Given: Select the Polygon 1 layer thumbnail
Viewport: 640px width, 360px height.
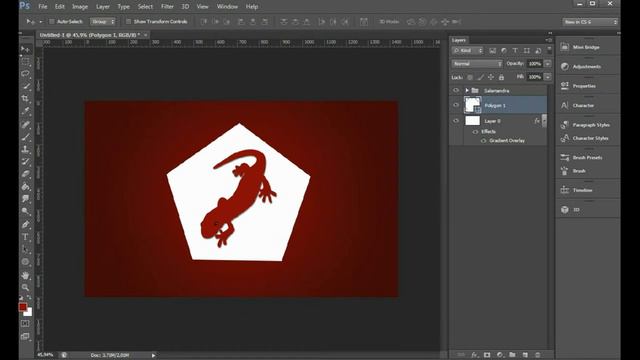Looking at the screenshot, I should [472, 105].
